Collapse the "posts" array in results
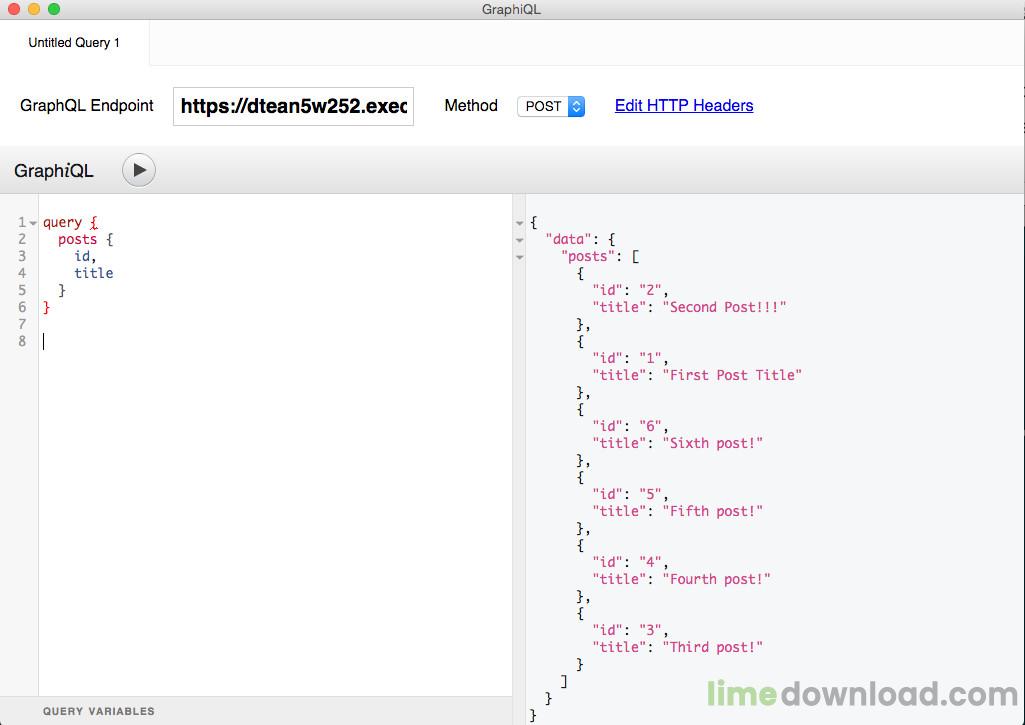The width and height of the screenshot is (1025, 725). [x=519, y=257]
